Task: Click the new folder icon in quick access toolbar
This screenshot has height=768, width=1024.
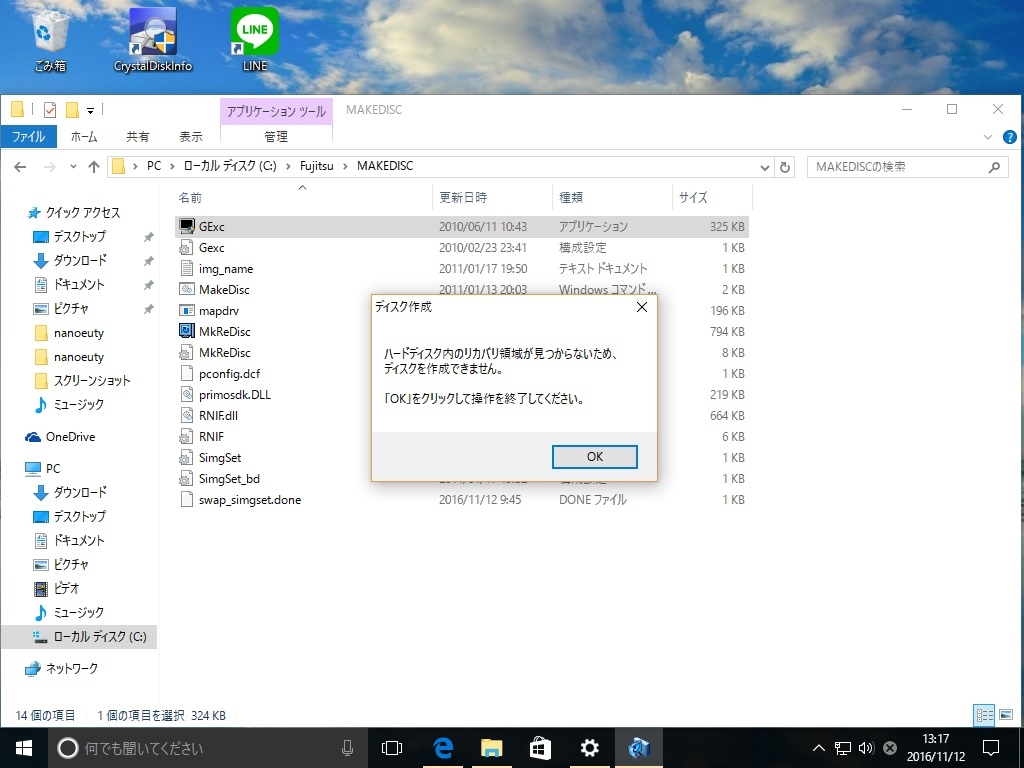Action: 72,110
